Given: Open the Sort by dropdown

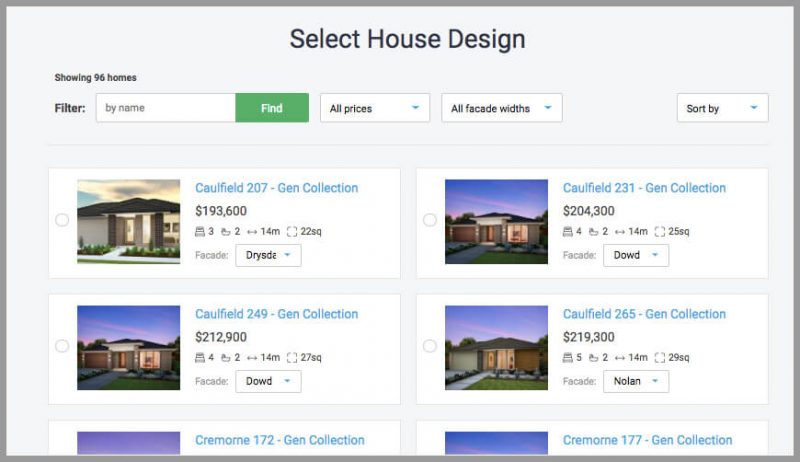Looking at the screenshot, I should point(722,108).
